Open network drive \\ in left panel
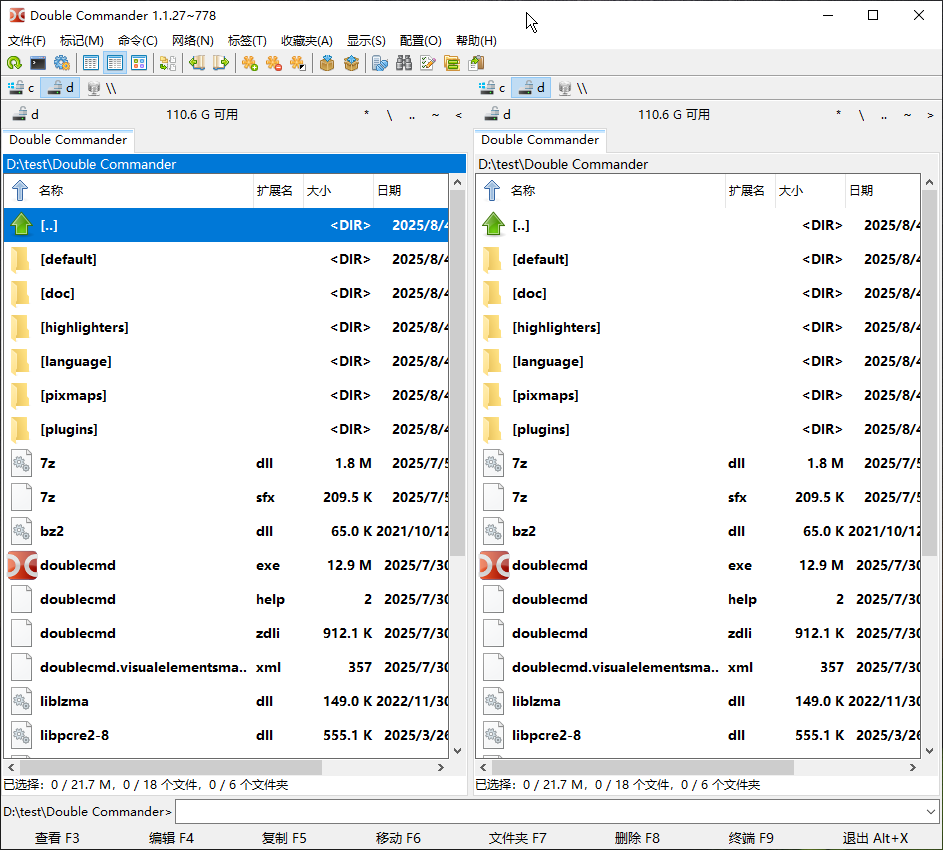This screenshot has height=850, width=943. tap(101, 88)
